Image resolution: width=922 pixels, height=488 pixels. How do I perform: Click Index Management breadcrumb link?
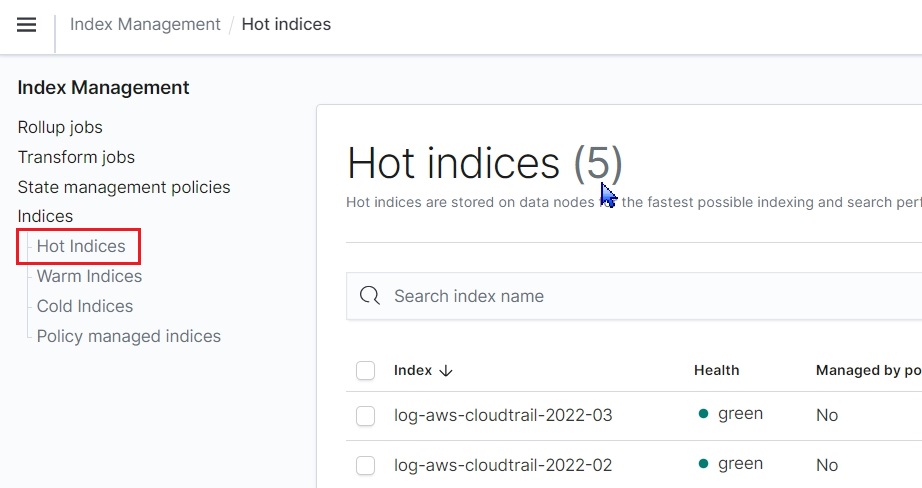[145, 24]
